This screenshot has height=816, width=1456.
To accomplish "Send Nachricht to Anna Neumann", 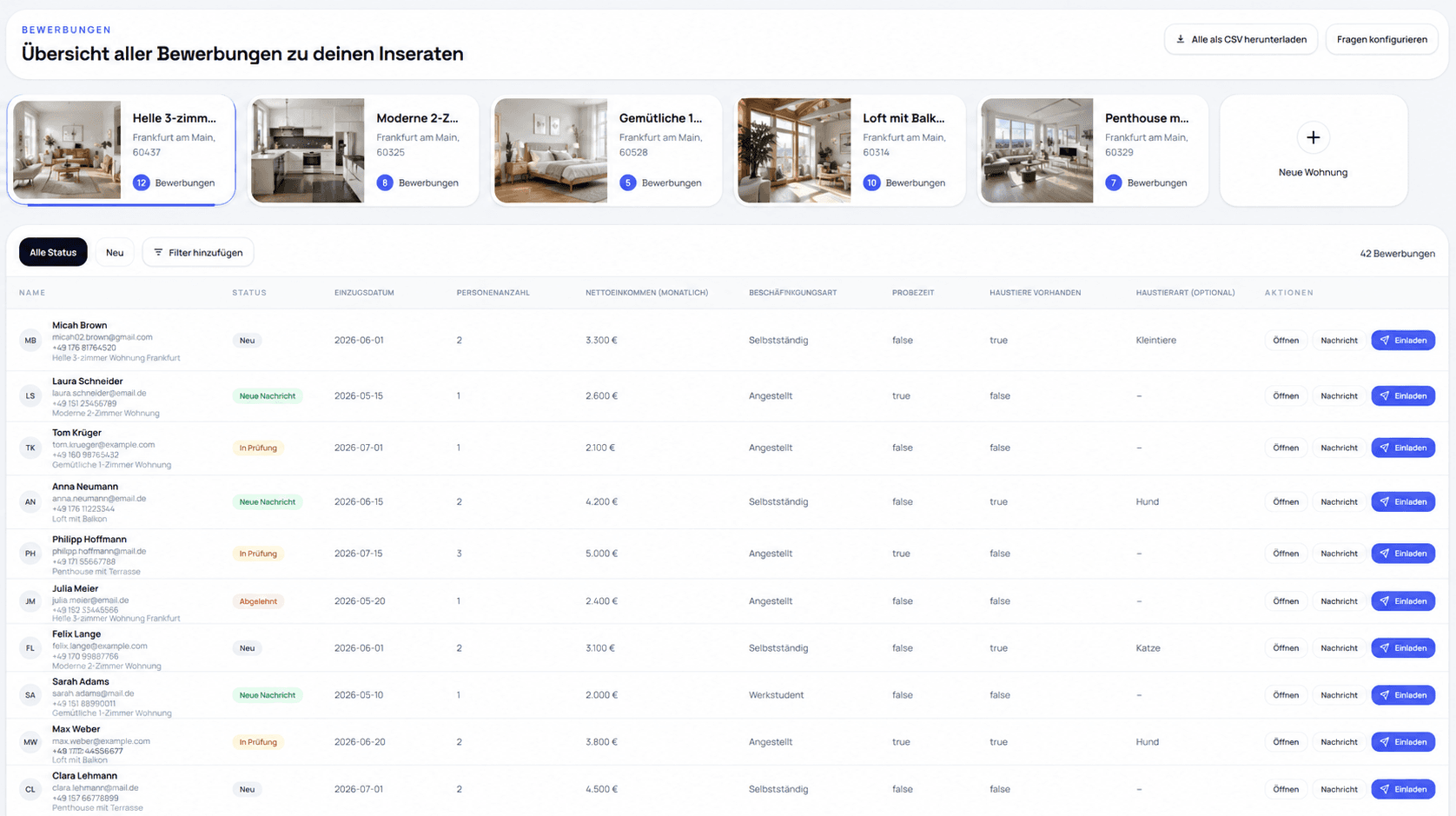I will (x=1339, y=502).
